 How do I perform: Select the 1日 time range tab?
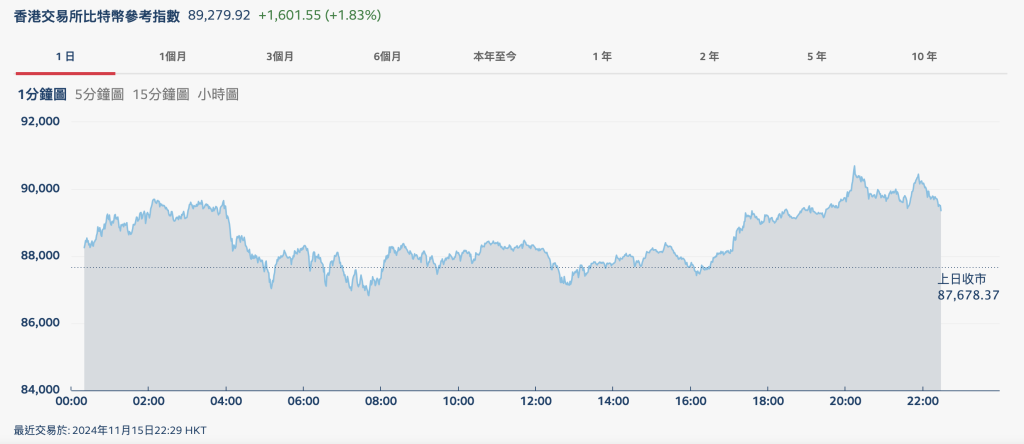click(x=65, y=57)
